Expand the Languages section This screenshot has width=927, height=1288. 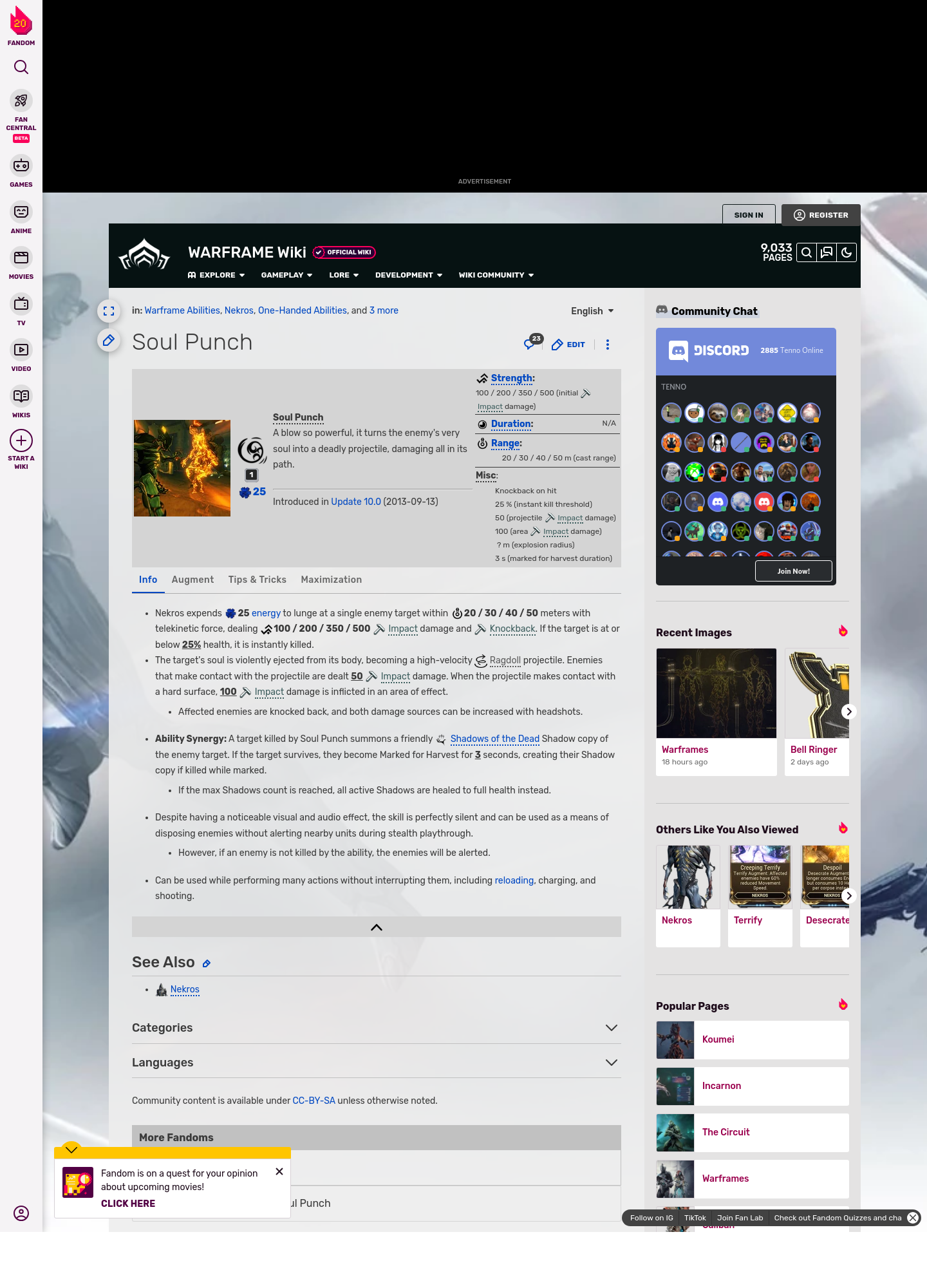[x=376, y=1063]
